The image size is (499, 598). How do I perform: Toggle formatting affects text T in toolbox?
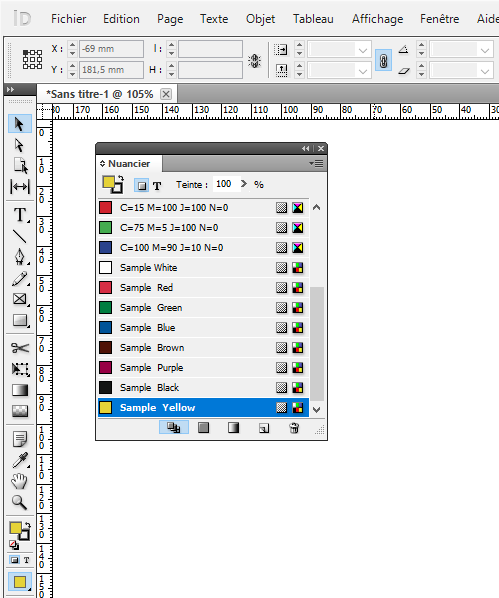(26, 560)
